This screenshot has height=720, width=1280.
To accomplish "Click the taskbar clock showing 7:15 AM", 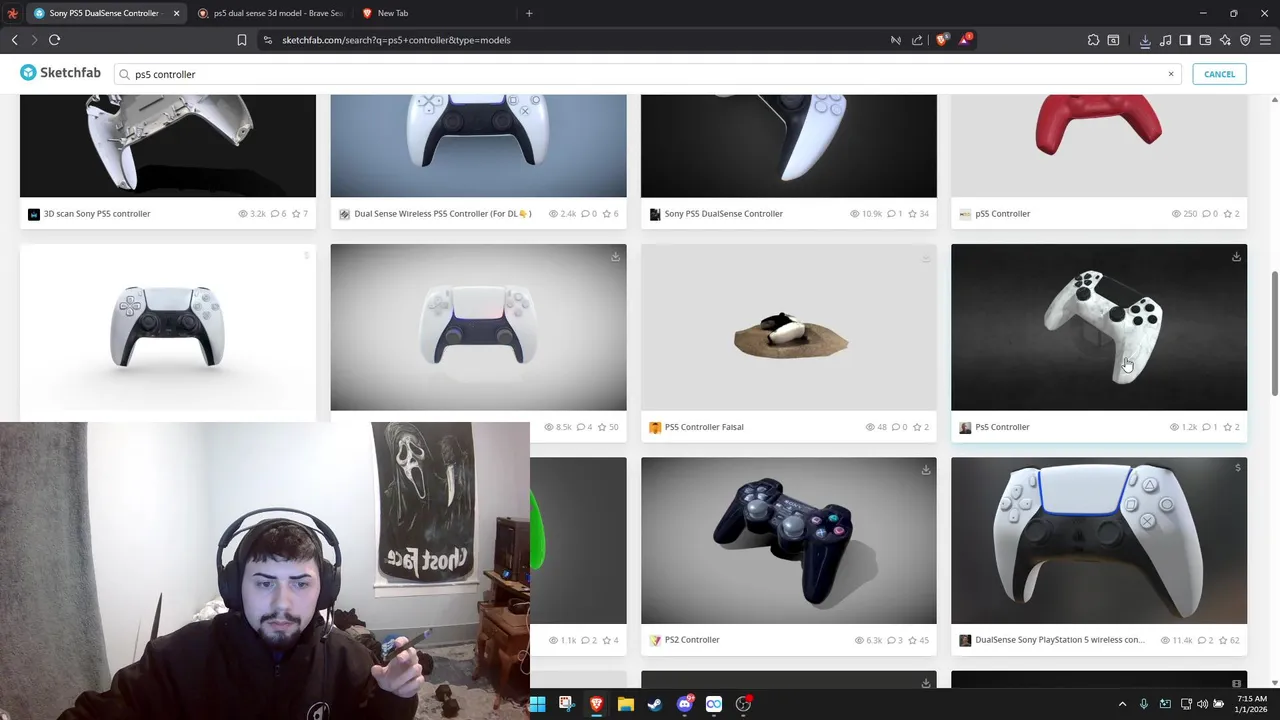I will (x=1252, y=704).
